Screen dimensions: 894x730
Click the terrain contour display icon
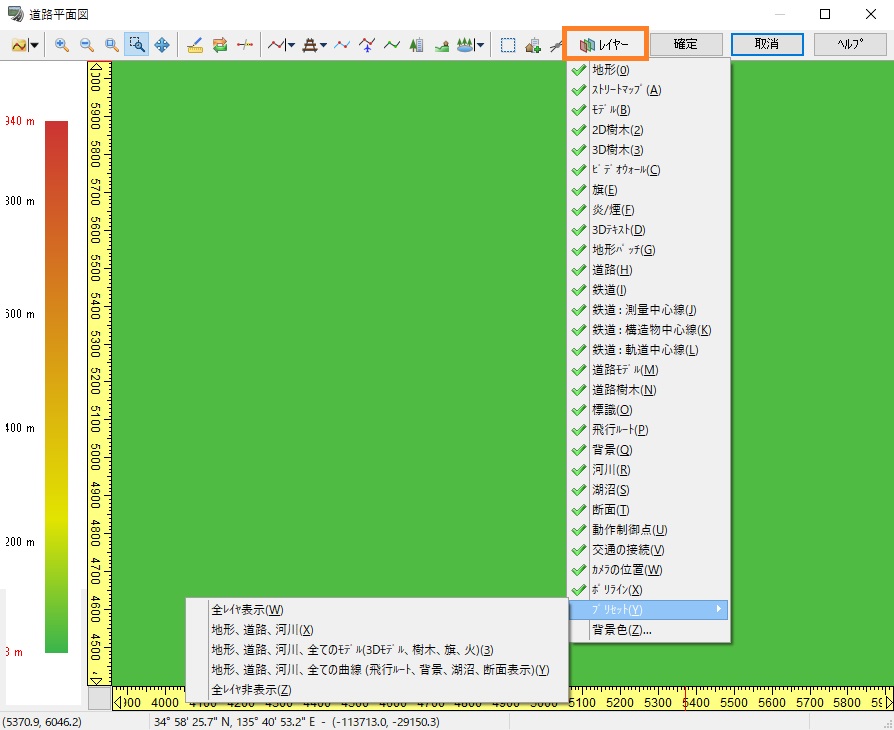[19, 44]
